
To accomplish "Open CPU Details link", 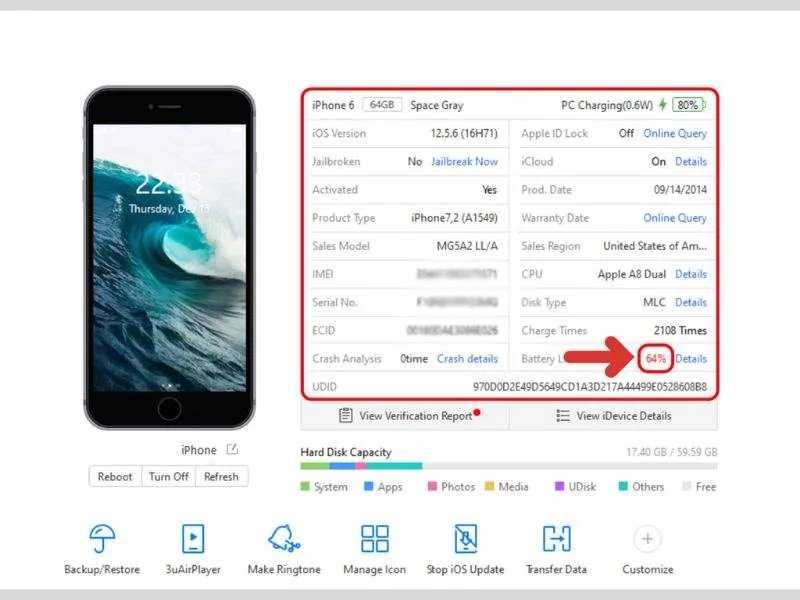I will pos(691,274).
